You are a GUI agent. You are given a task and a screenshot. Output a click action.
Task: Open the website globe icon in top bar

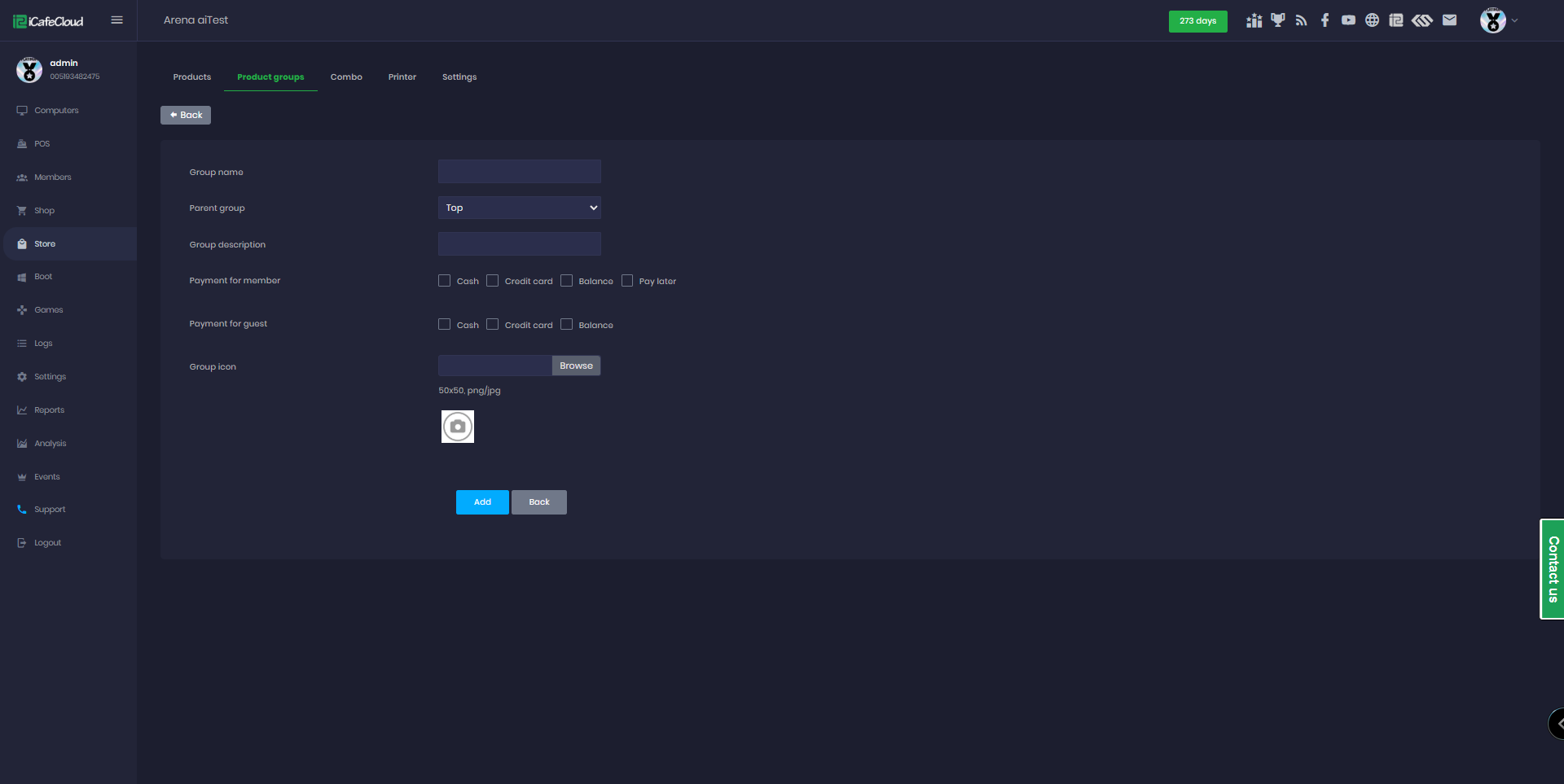coord(1372,20)
